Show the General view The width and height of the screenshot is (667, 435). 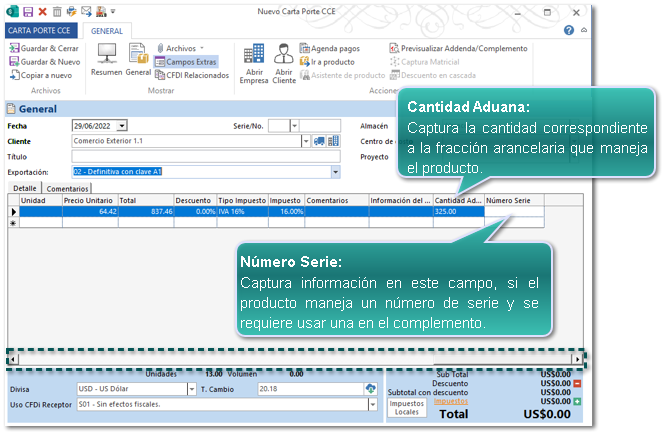138,59
